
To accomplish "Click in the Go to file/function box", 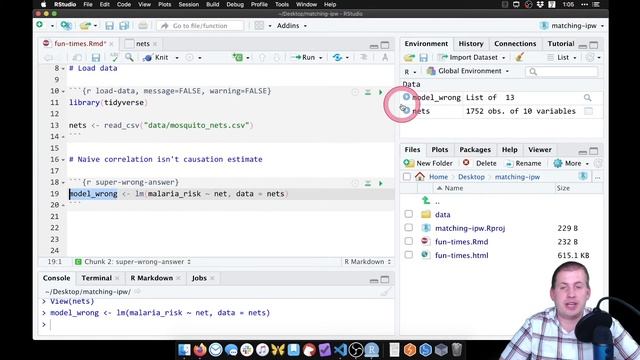I will pos(200,26).
